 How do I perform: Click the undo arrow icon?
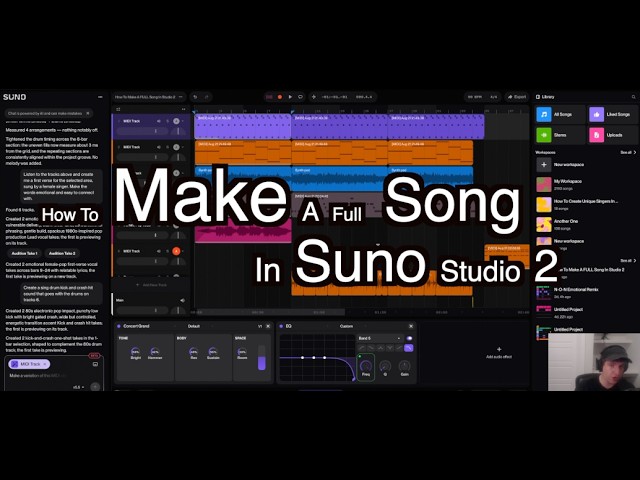pos(195,97)
